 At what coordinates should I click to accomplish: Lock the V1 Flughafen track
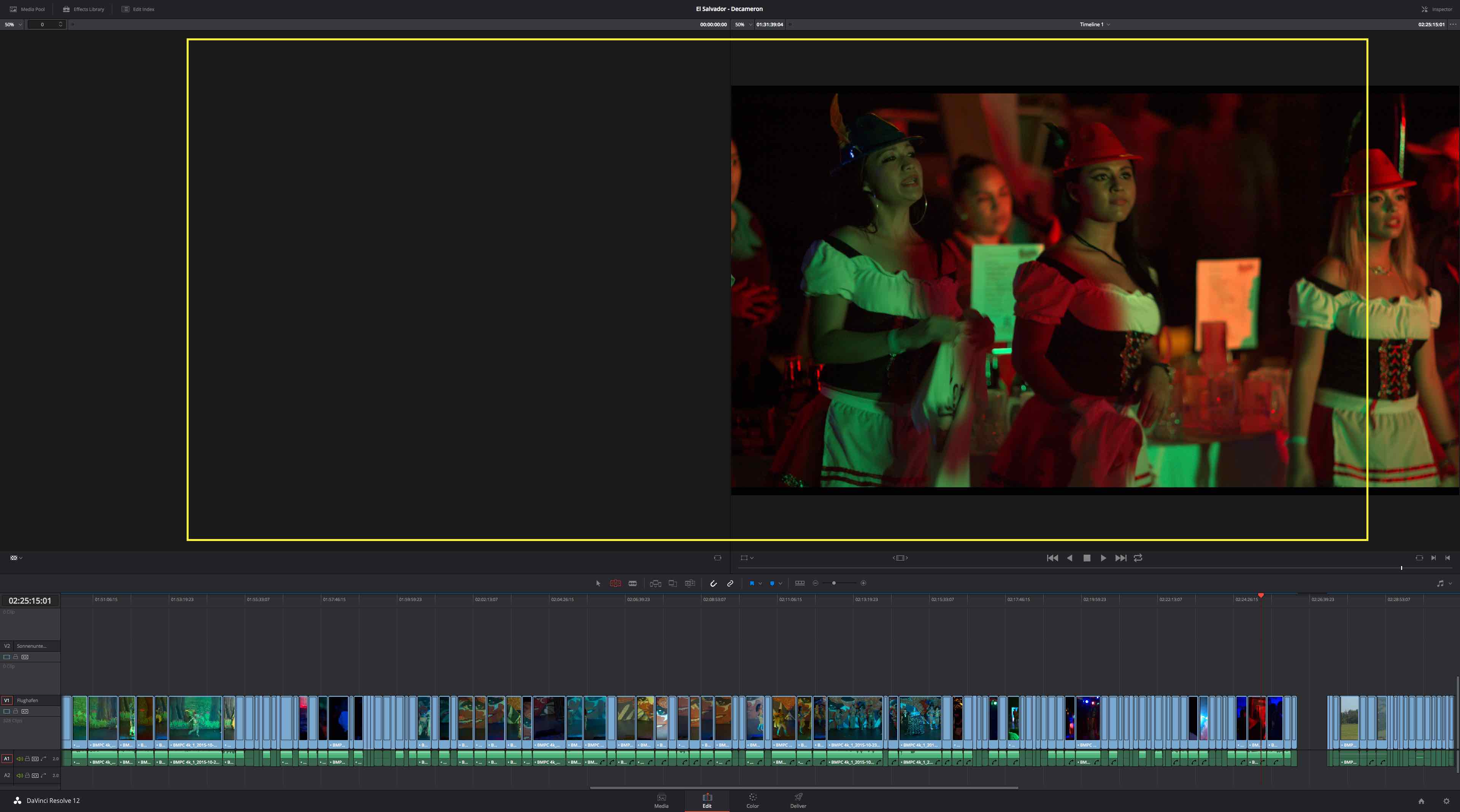[x=16, y=711]
